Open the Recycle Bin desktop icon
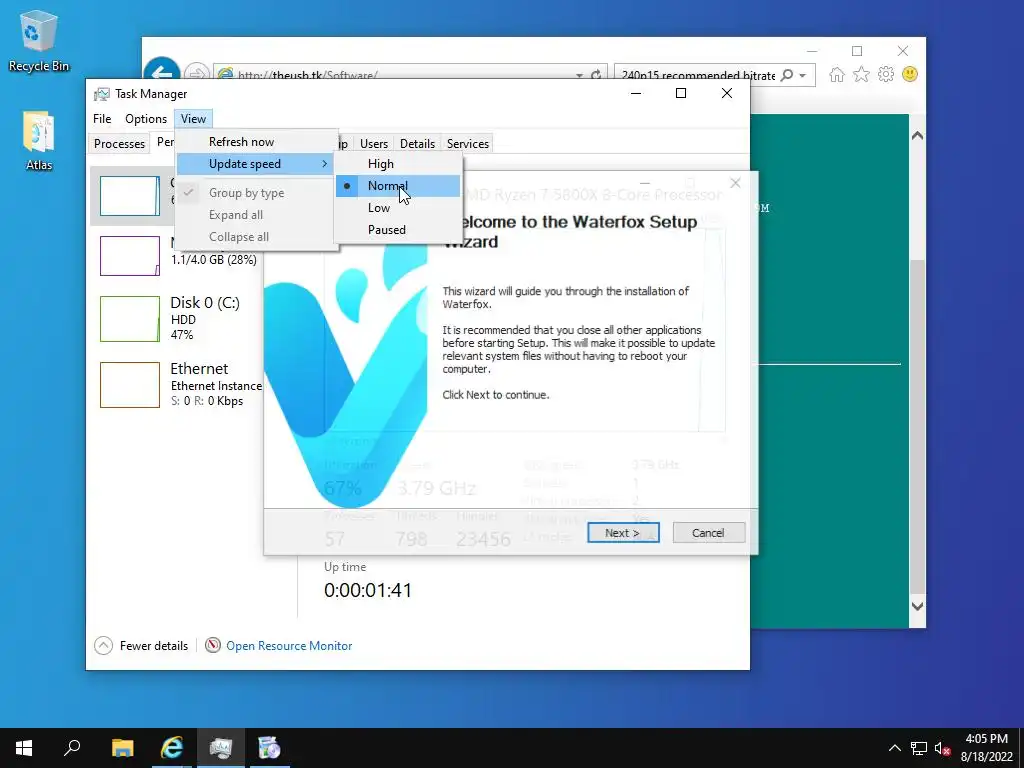Screen dimensions: 1024x768 tap(39, 40)
